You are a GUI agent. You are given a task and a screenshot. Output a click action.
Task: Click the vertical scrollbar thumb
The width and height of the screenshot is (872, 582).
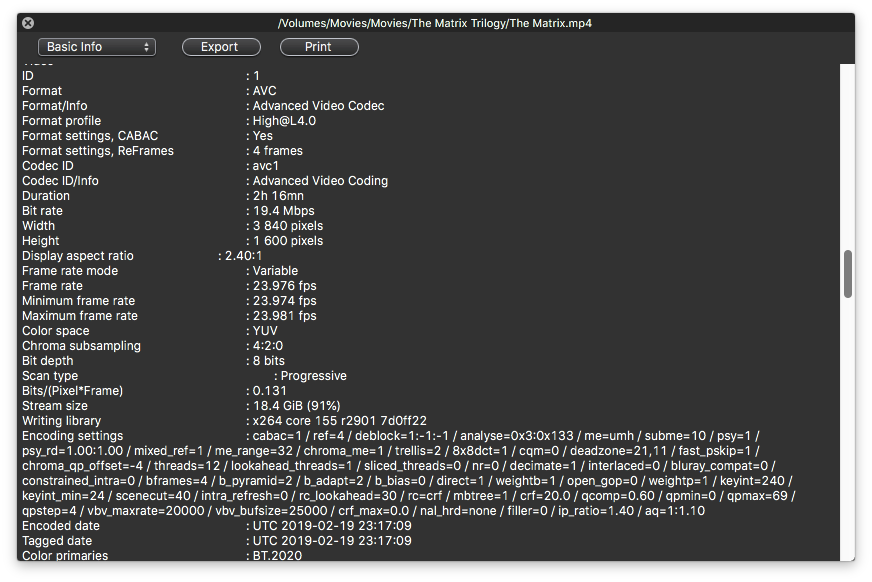click(848, 274)
